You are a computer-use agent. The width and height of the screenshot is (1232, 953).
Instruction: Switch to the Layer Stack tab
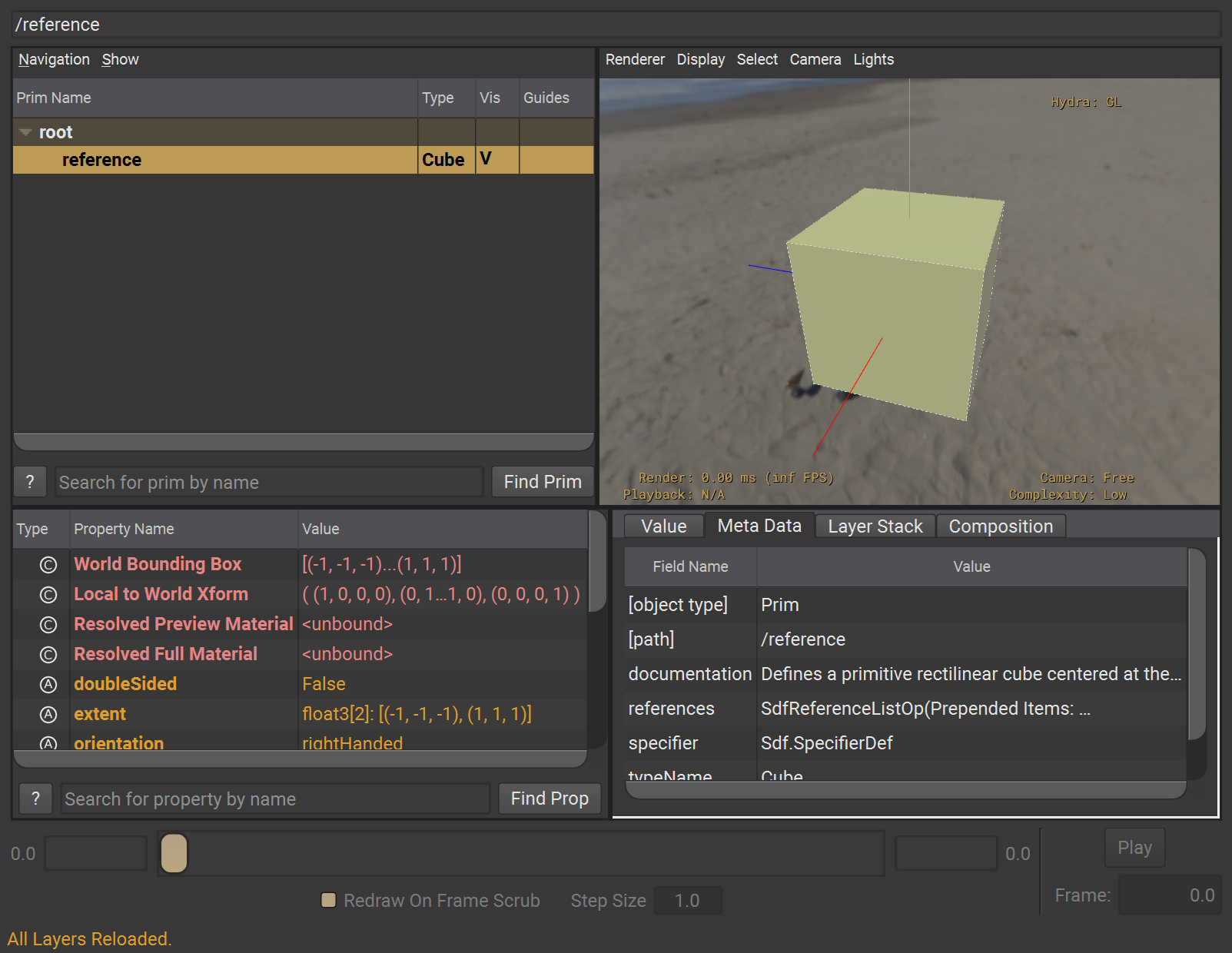click(875, 526)
